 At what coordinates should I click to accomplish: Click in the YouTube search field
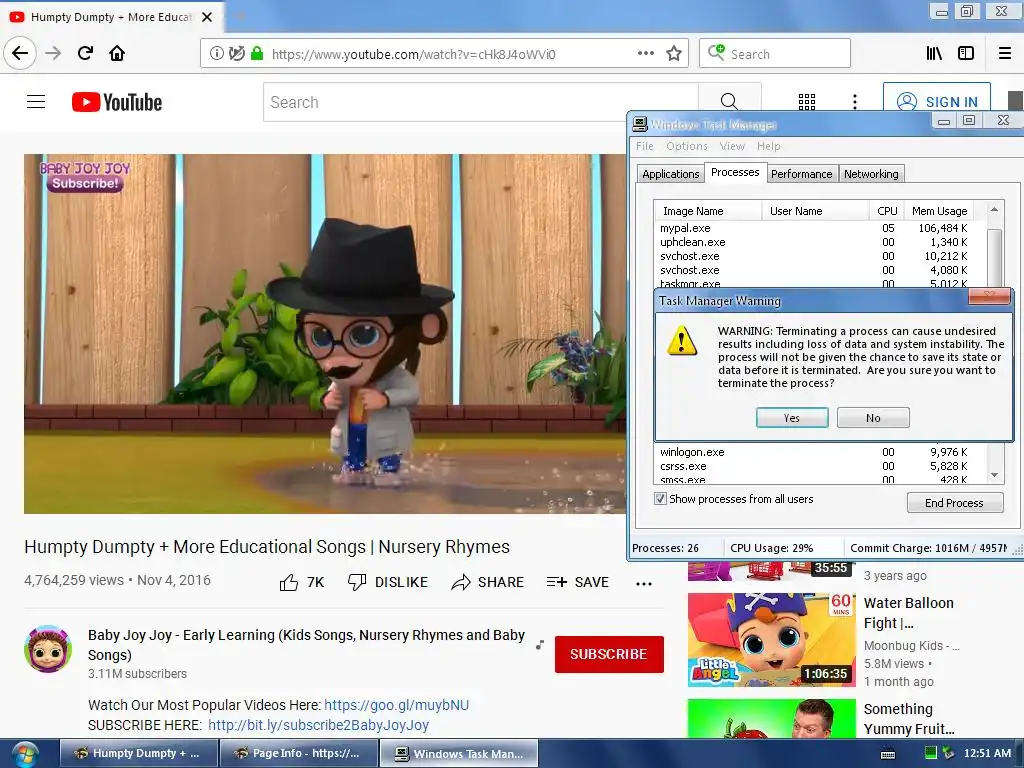click(481, 102)
